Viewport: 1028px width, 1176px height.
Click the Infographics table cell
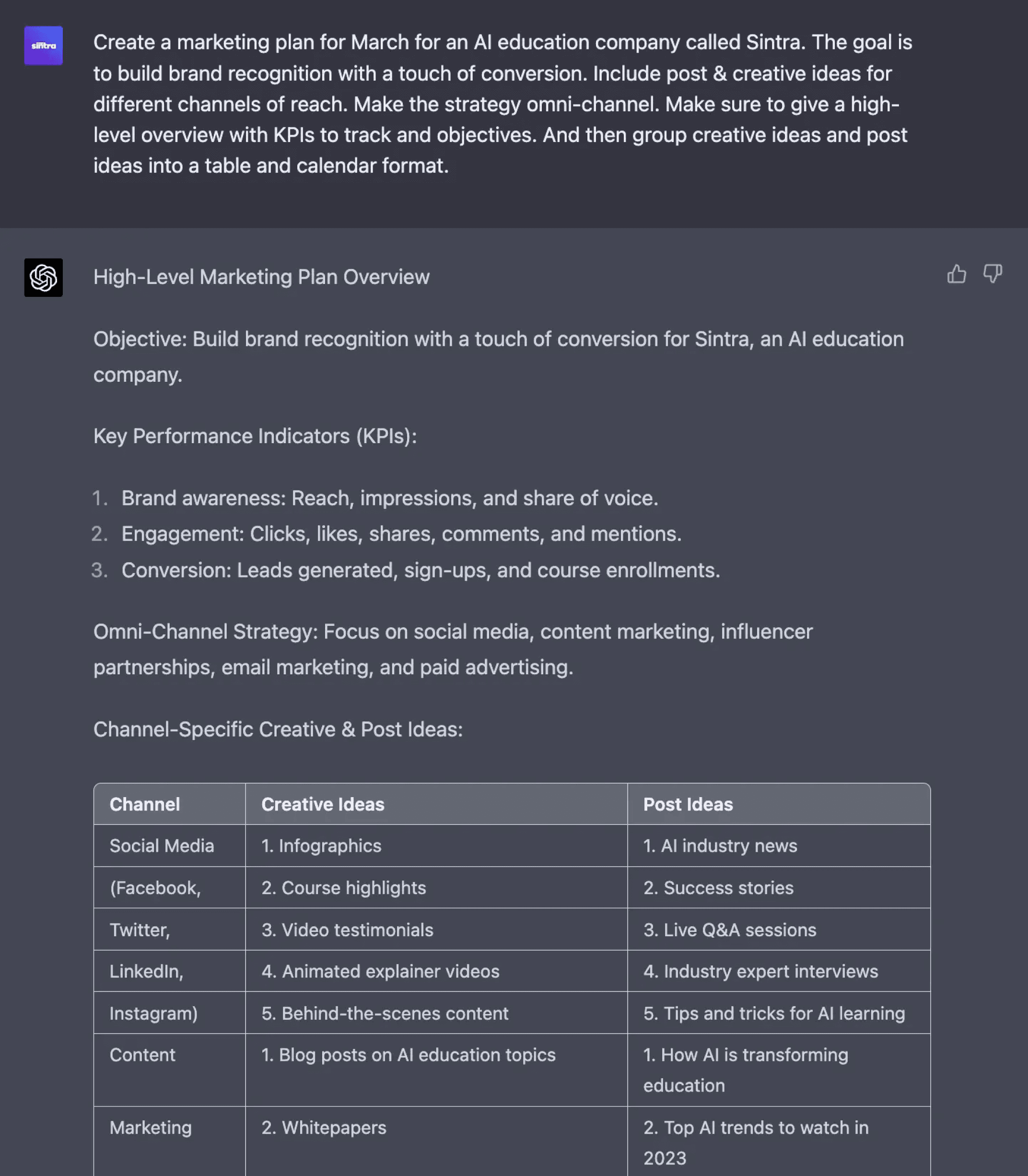436,846
